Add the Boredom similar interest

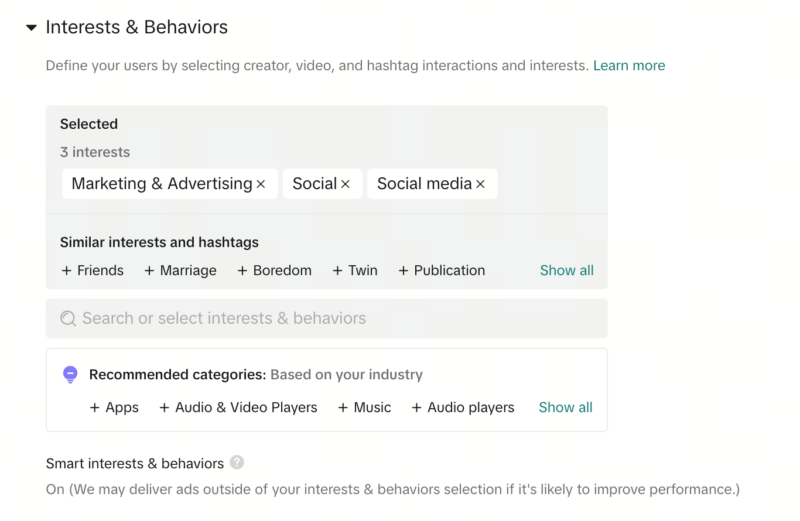pyautogui.click(x=274, y=270)
